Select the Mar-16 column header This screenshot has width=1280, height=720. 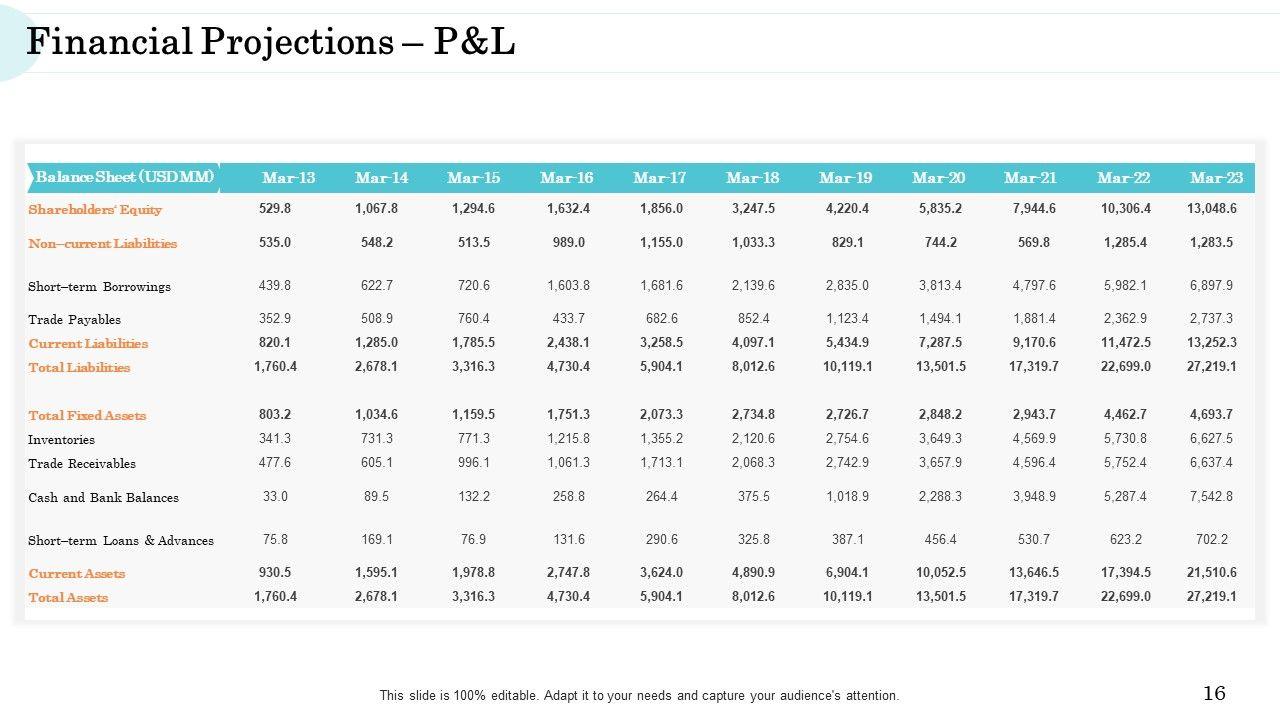[566, 178]
